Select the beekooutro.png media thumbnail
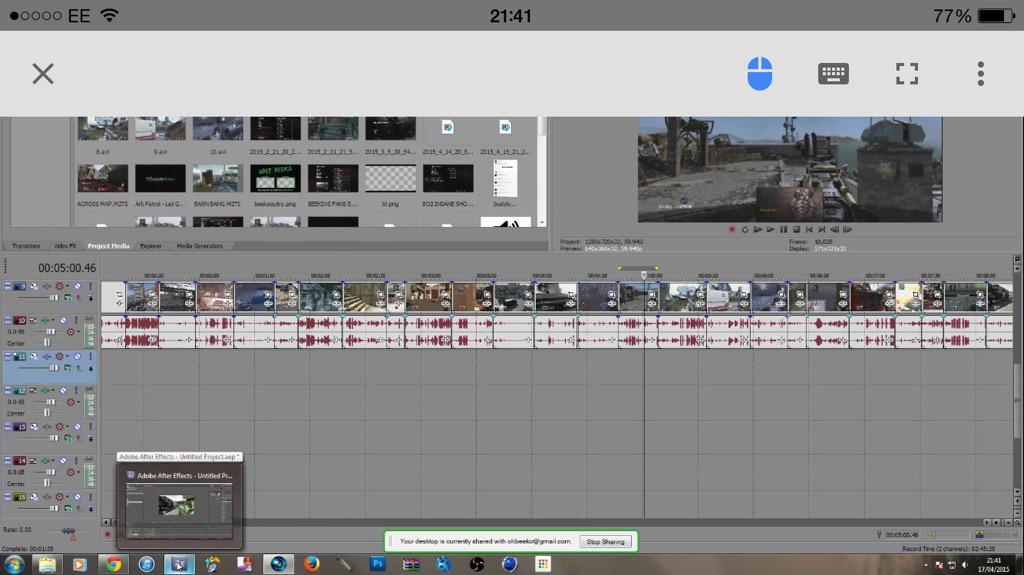 point(275,178)
